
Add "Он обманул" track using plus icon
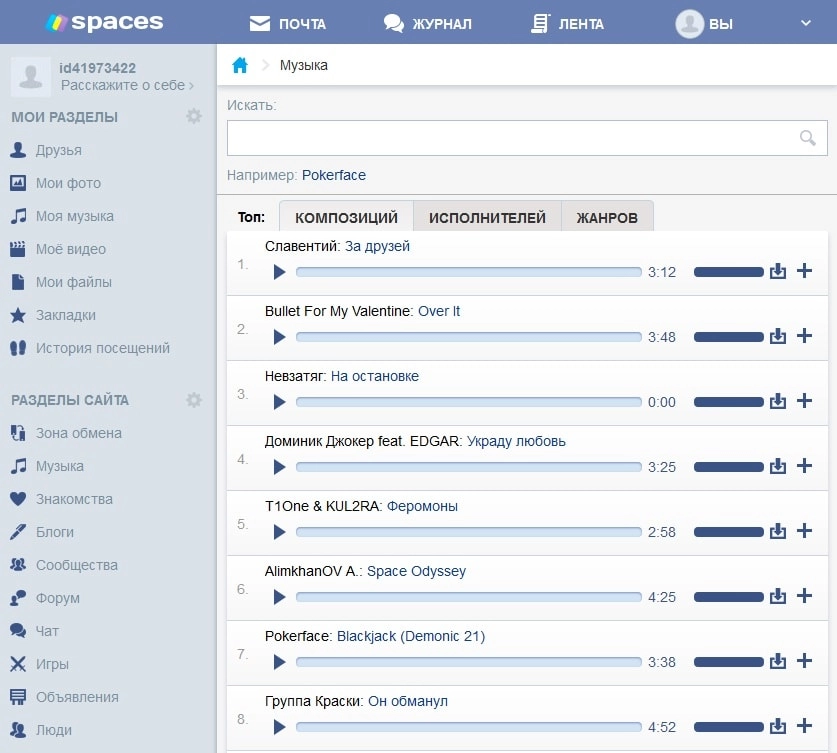[x=804, y=726]
